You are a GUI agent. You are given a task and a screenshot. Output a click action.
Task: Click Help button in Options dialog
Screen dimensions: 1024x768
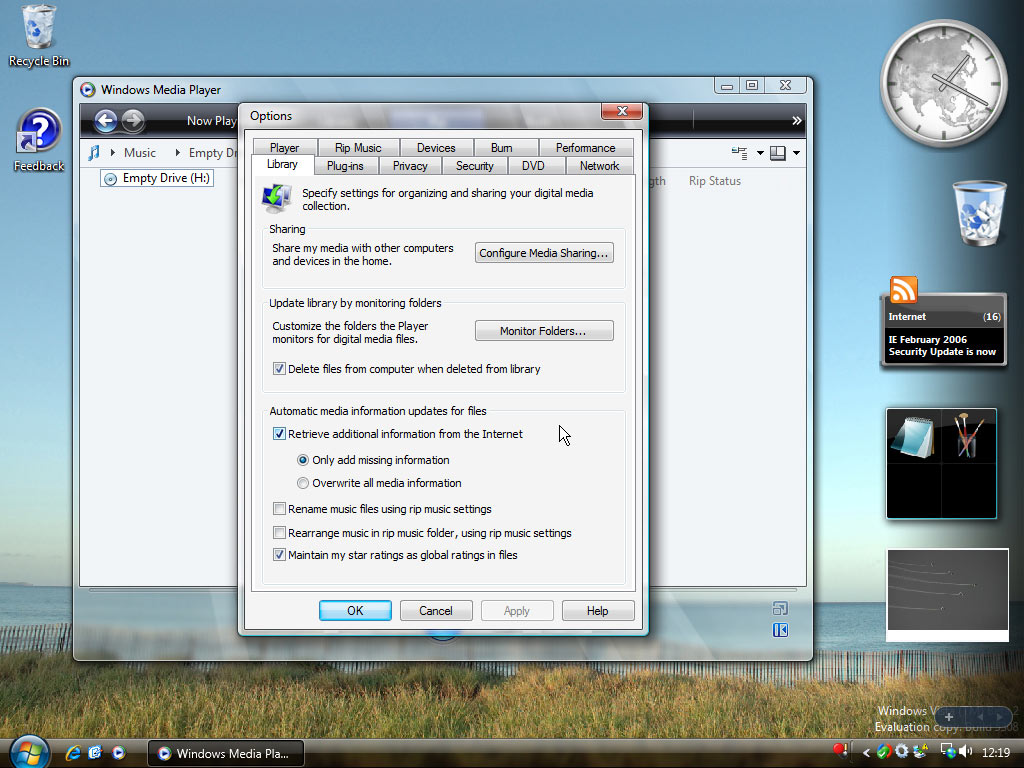point(598,611)
